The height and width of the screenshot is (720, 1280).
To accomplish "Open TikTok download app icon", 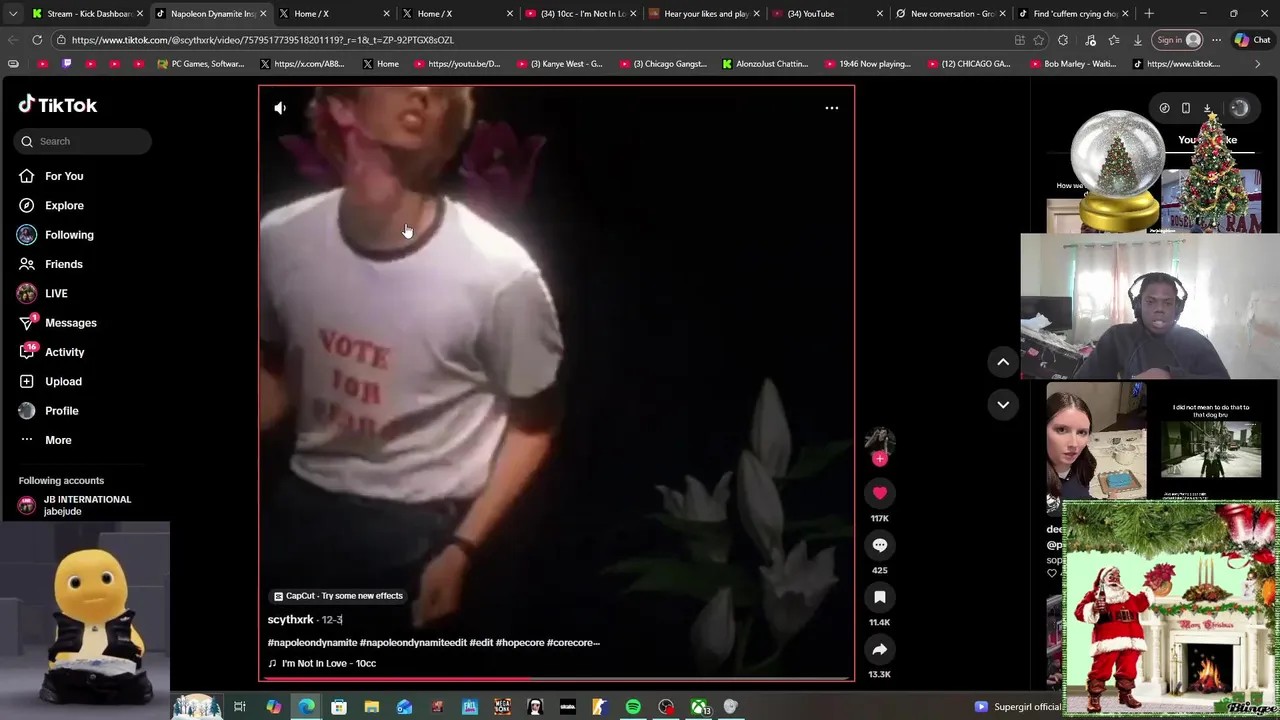I will point(1207,108).
